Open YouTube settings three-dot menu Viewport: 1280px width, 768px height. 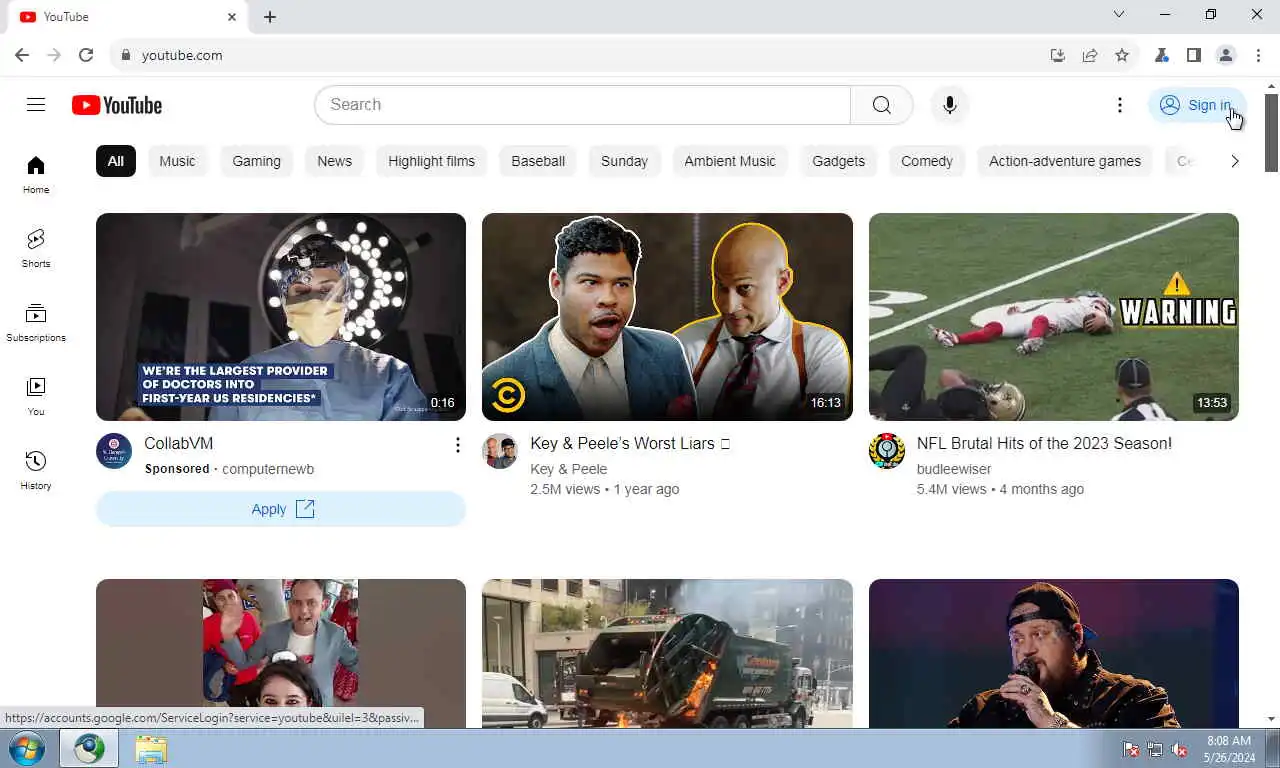(1120, 105)
